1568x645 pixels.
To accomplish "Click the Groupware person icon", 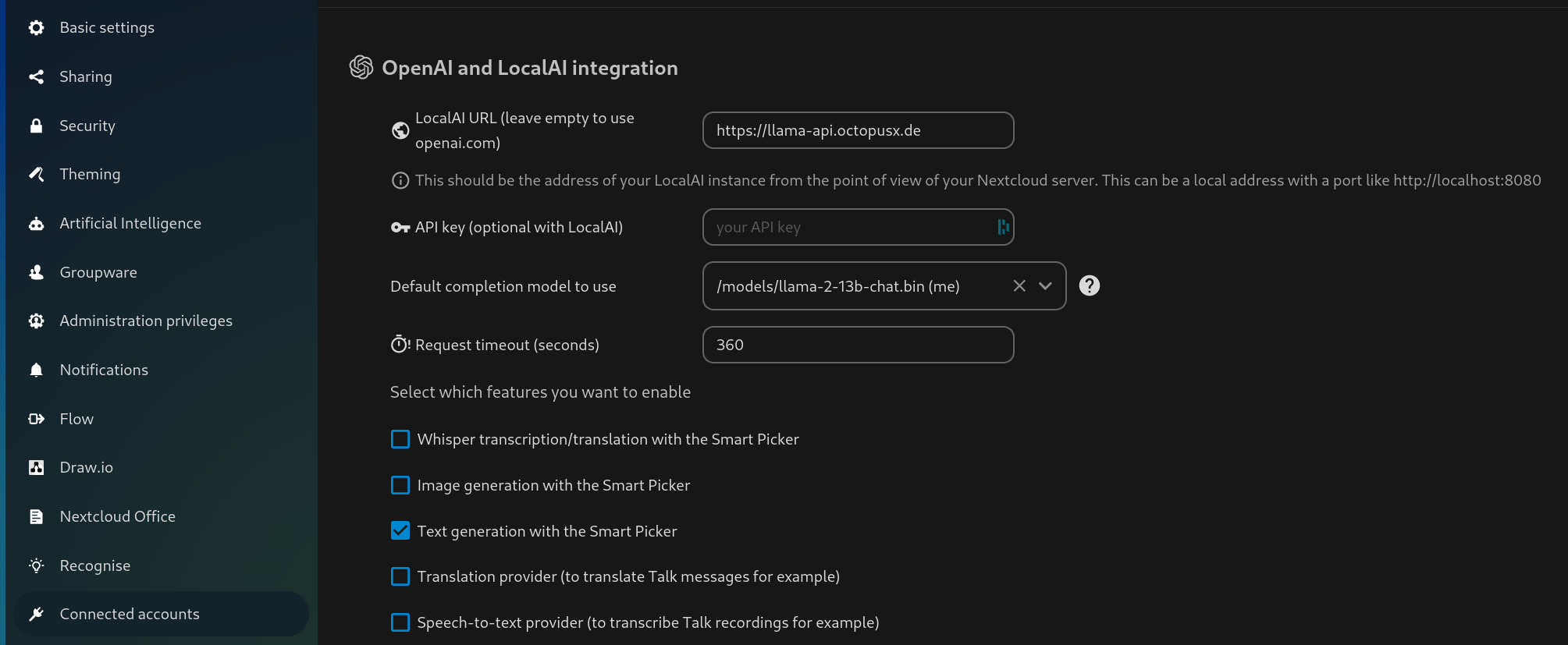I will [x=36, y=272].
